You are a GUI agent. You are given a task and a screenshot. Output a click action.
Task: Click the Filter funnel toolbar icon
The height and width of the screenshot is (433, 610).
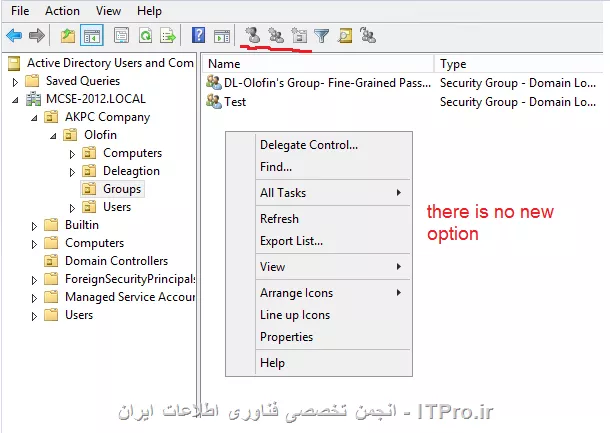click(x=321, y=36)
